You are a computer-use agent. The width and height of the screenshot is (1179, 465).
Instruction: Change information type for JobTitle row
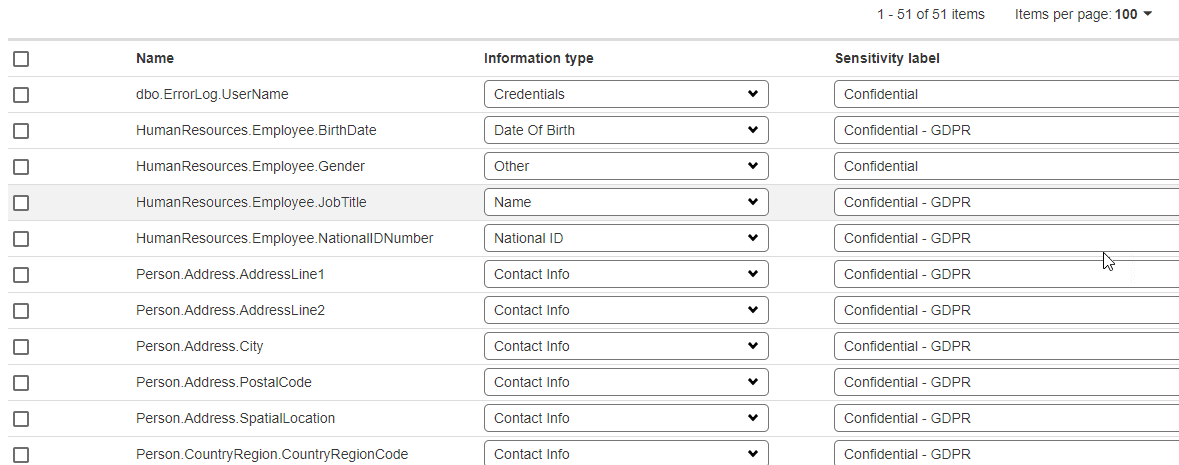click(x=626, y=202)
